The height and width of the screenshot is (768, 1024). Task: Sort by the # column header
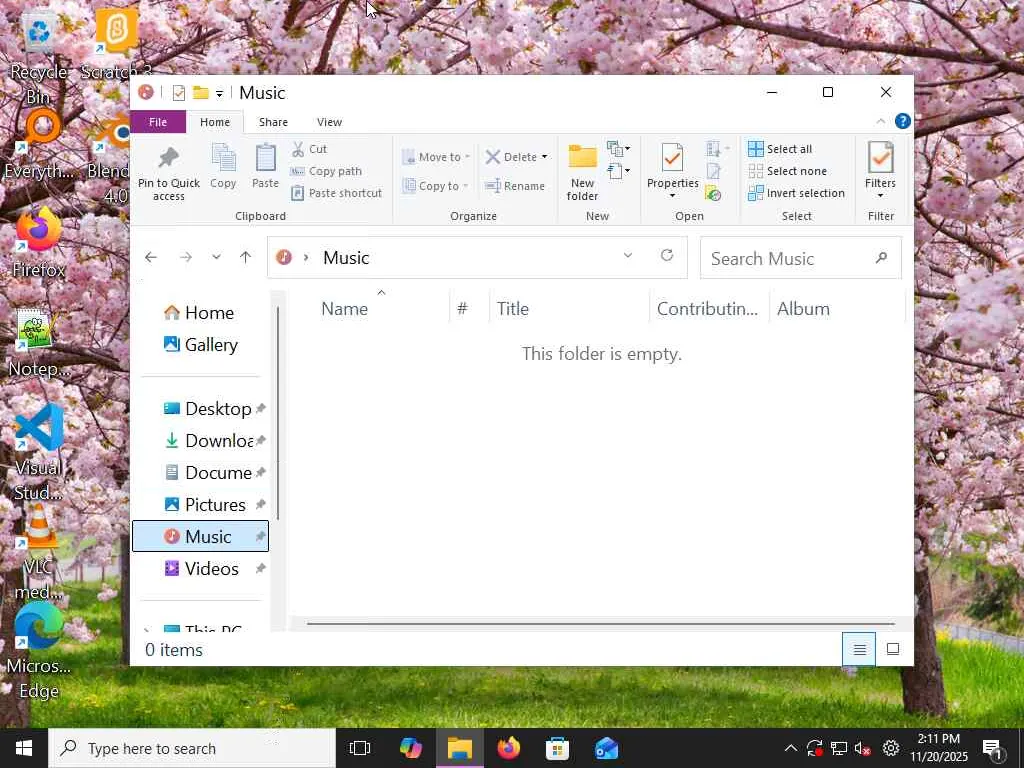(463, 309)
